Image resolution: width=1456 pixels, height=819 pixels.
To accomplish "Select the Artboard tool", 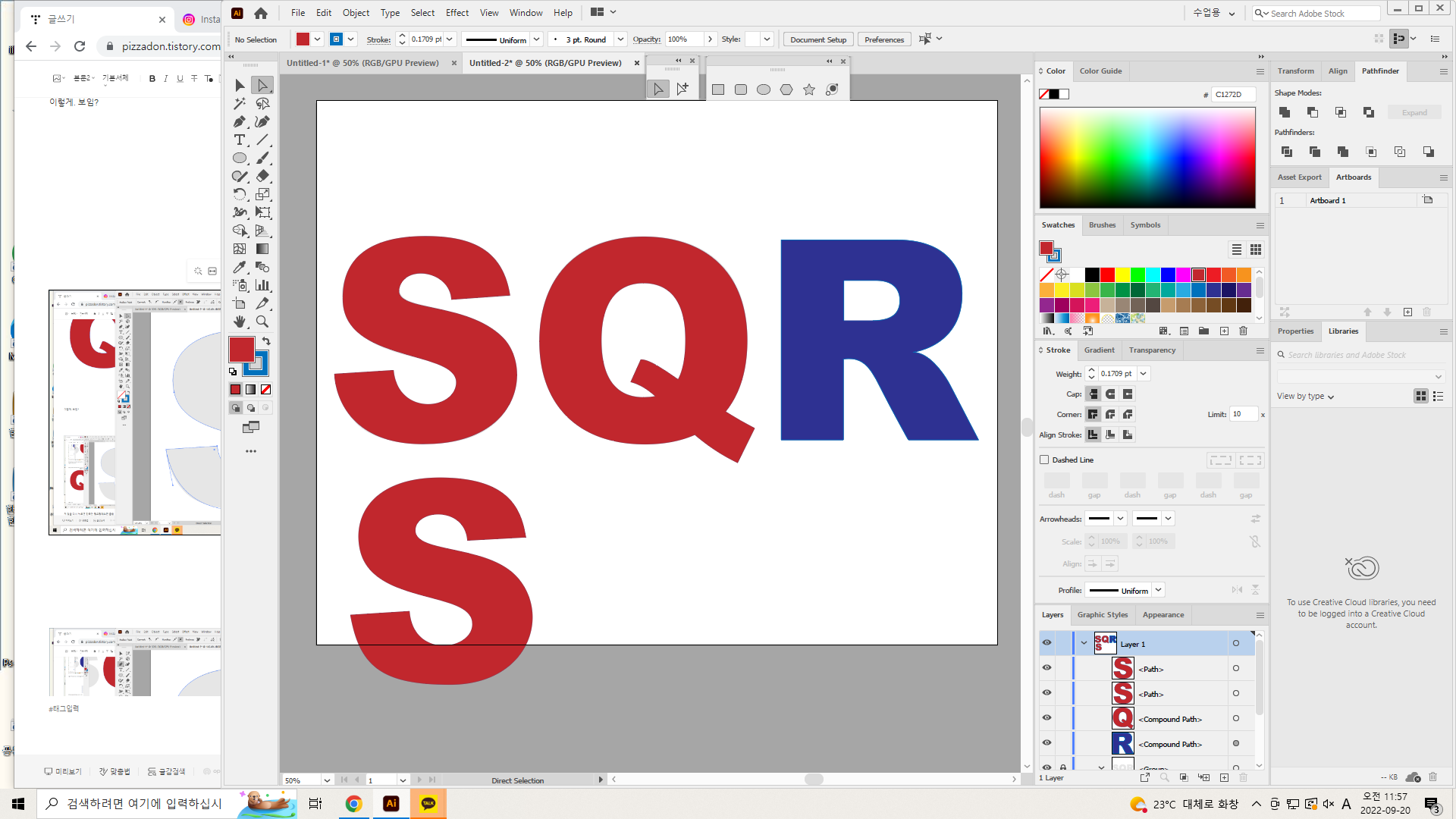I will tap(240, 303).
